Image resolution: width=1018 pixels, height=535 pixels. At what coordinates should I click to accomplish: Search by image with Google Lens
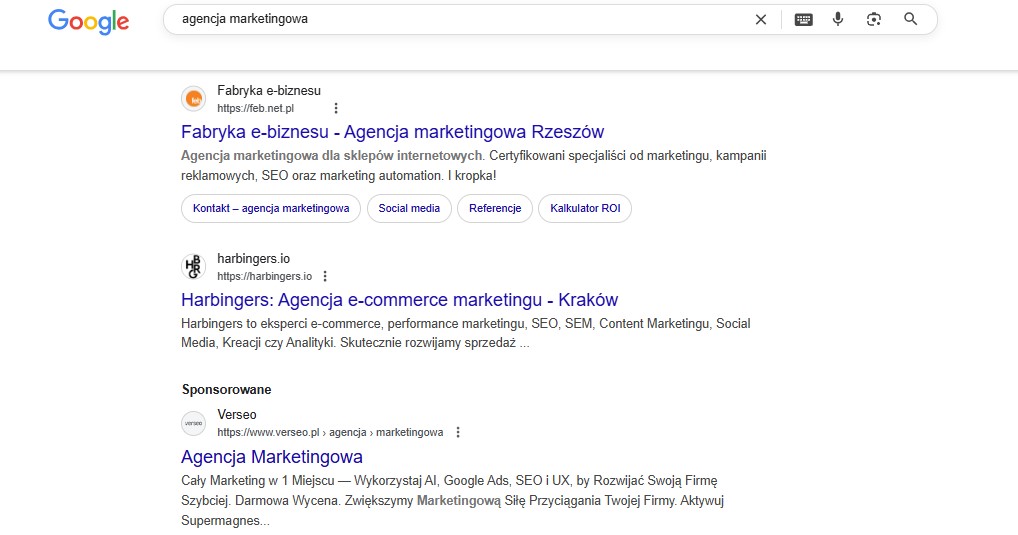point(874,19)
